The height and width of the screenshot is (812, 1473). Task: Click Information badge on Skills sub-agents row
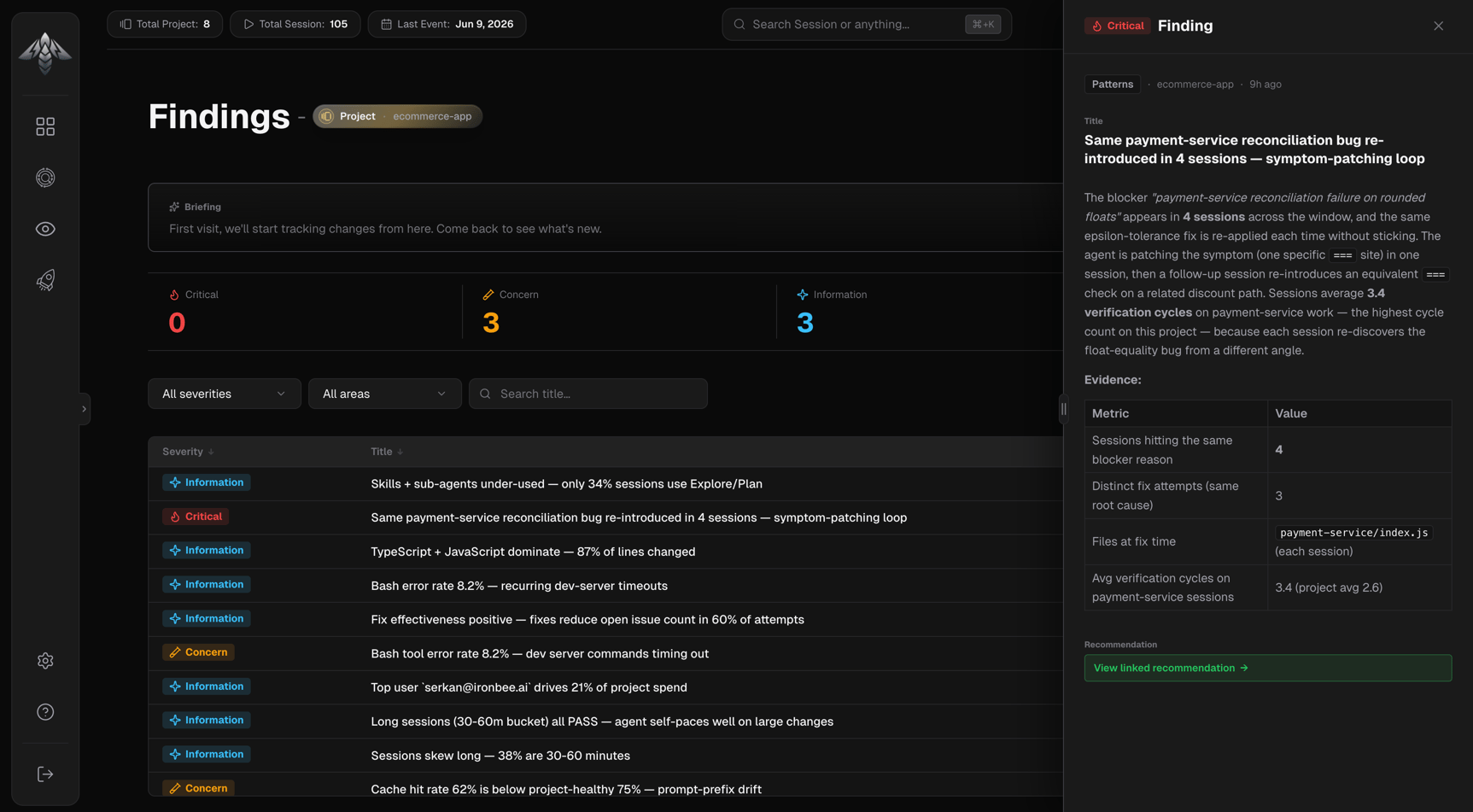tap(207, 482)
